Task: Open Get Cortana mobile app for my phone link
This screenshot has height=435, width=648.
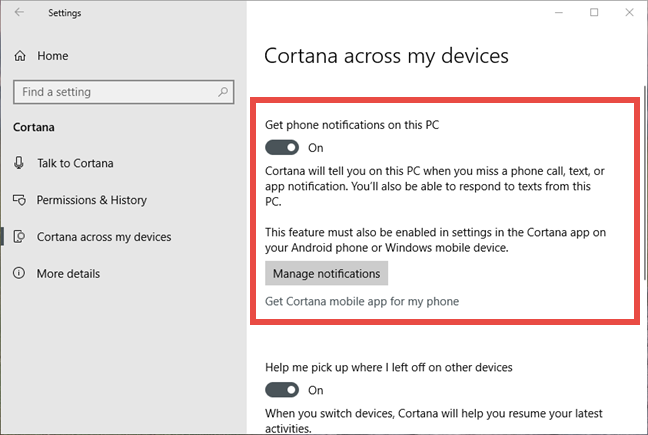Action: coord(362,302)
